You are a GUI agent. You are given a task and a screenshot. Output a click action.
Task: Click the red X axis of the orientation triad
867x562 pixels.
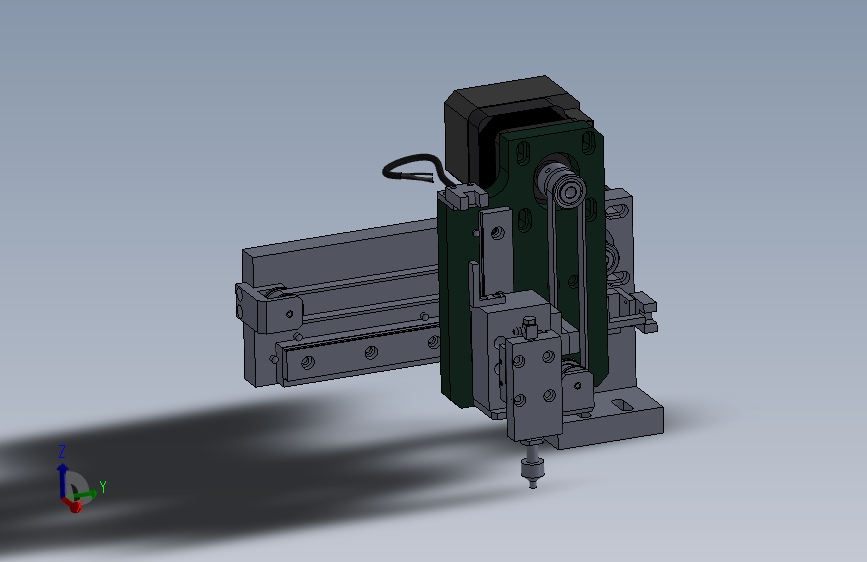click(x=71, y=504)
